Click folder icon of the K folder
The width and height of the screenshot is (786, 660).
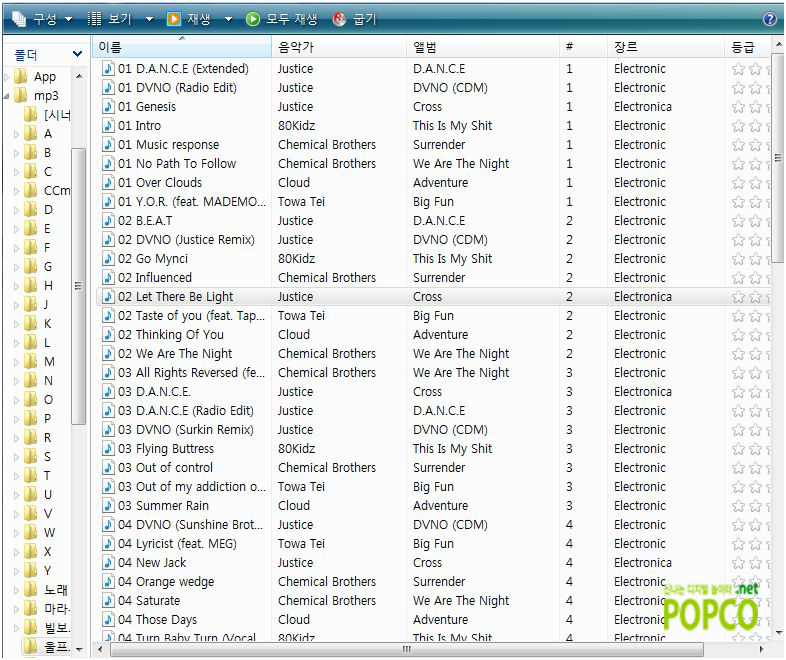[x=30, y=324]
